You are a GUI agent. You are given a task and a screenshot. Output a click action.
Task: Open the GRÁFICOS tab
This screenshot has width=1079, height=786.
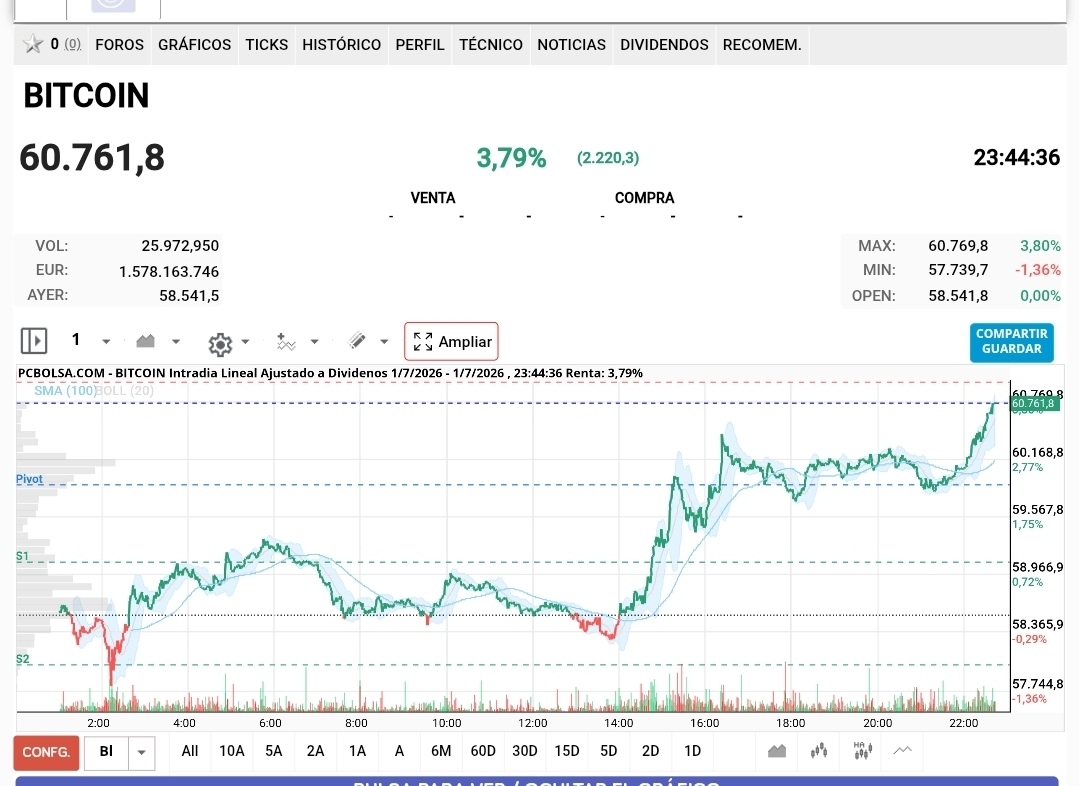pos(195,45)
